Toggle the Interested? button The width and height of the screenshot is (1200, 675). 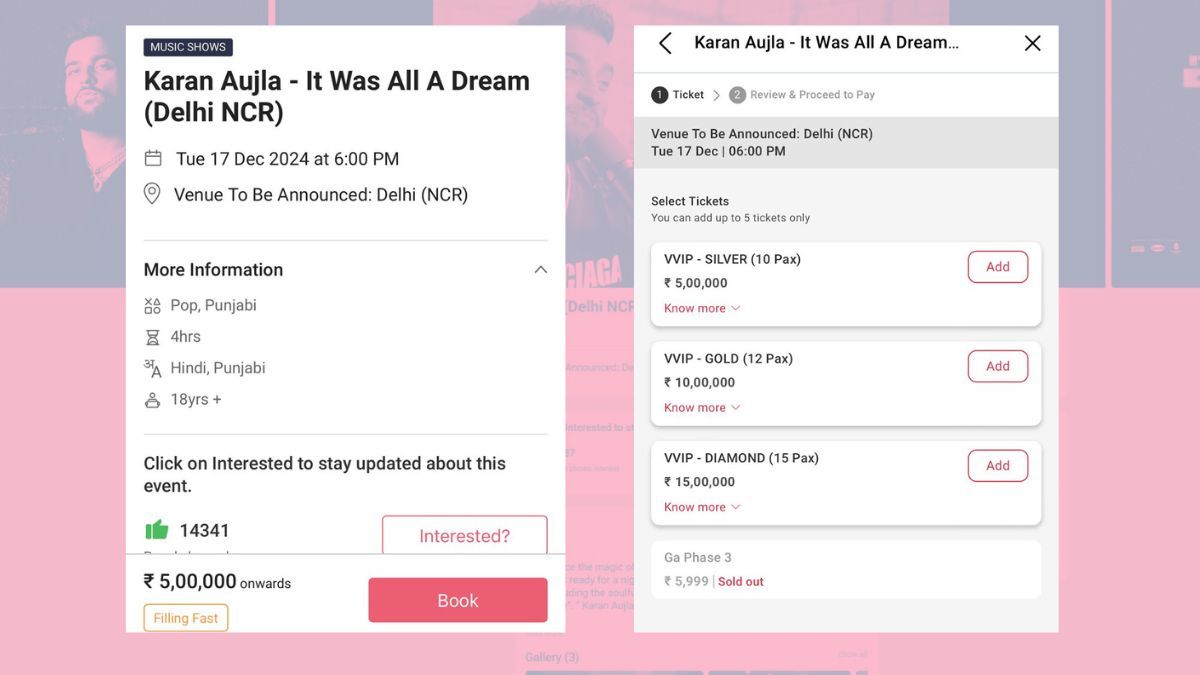click(x=464, y=536)
